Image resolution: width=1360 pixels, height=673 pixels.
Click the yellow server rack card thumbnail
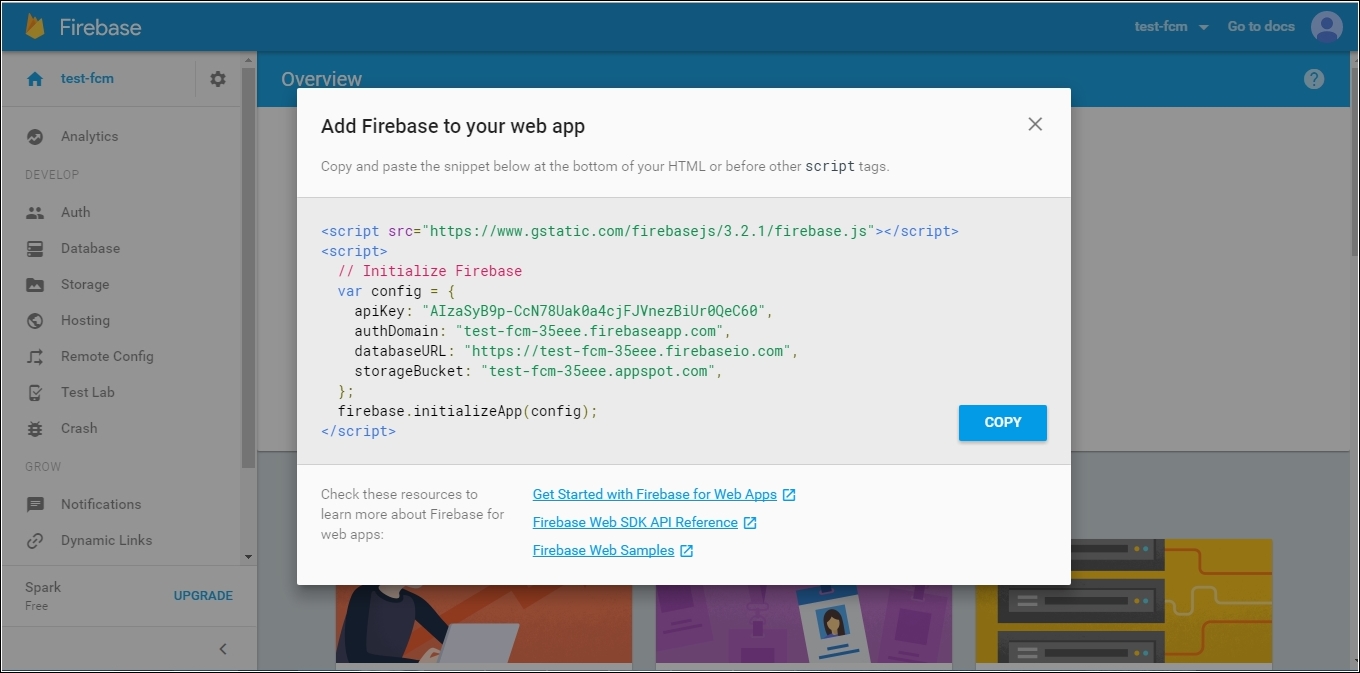1124,602
